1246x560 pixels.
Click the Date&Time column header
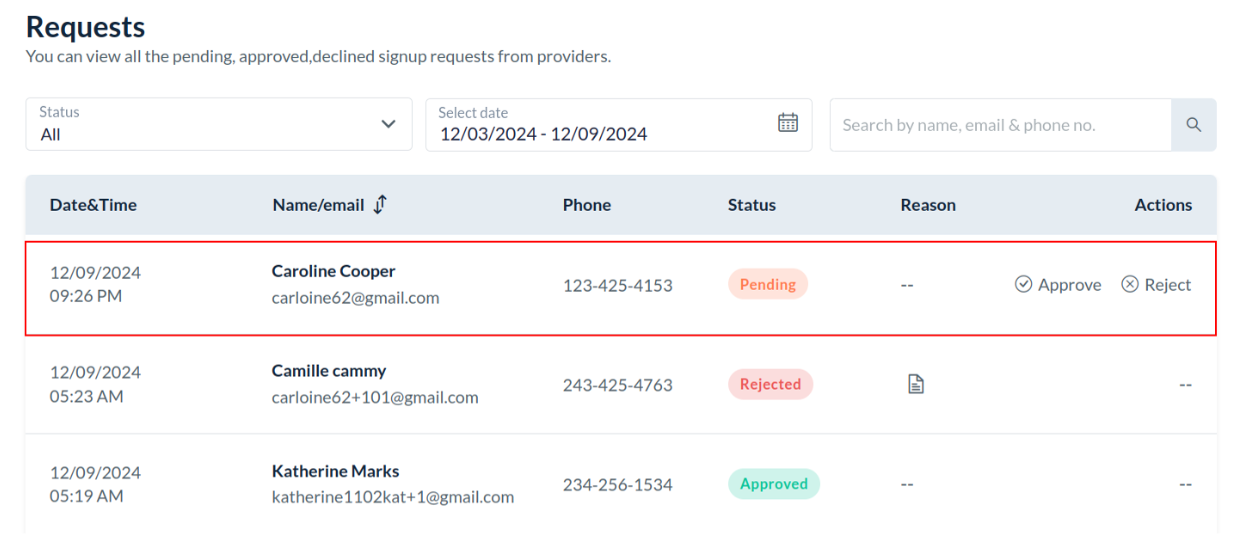point(93,205)
